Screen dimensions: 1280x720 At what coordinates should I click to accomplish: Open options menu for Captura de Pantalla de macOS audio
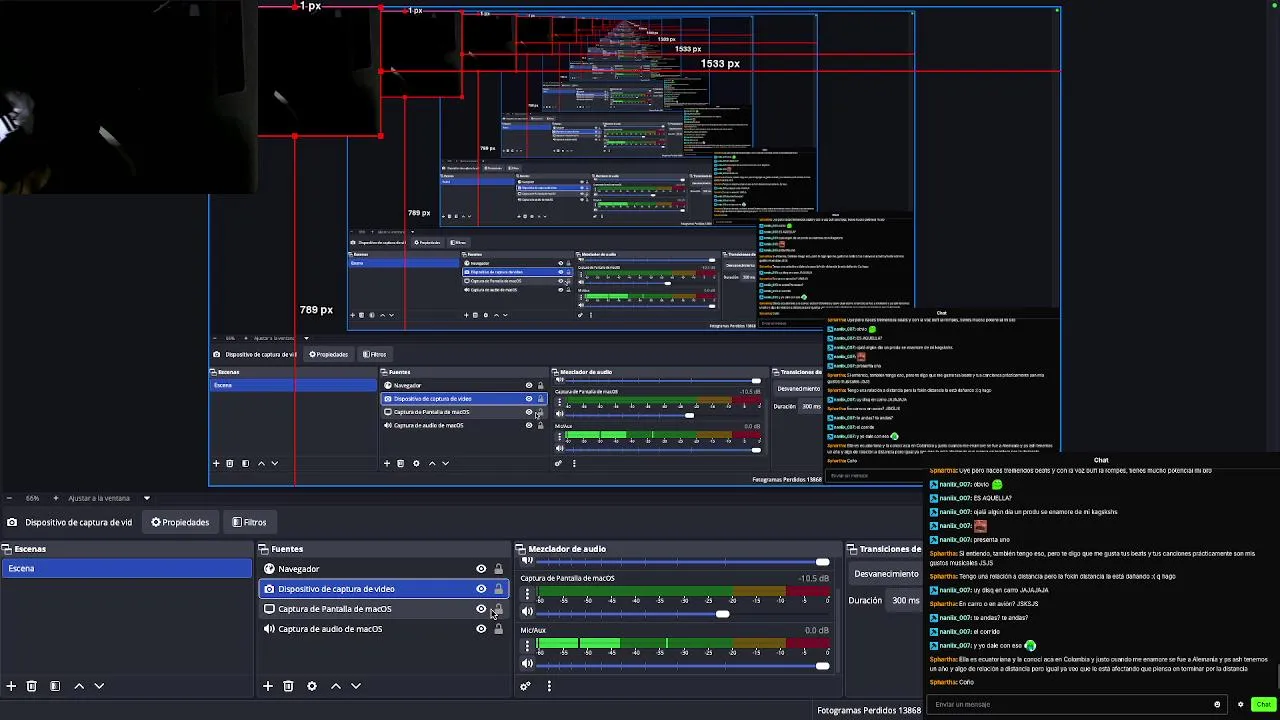[x=527, y=594]
